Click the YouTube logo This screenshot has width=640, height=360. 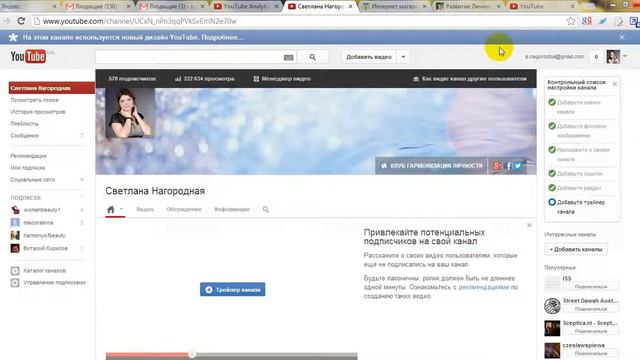pyautogui.click(x=28, y=56)
